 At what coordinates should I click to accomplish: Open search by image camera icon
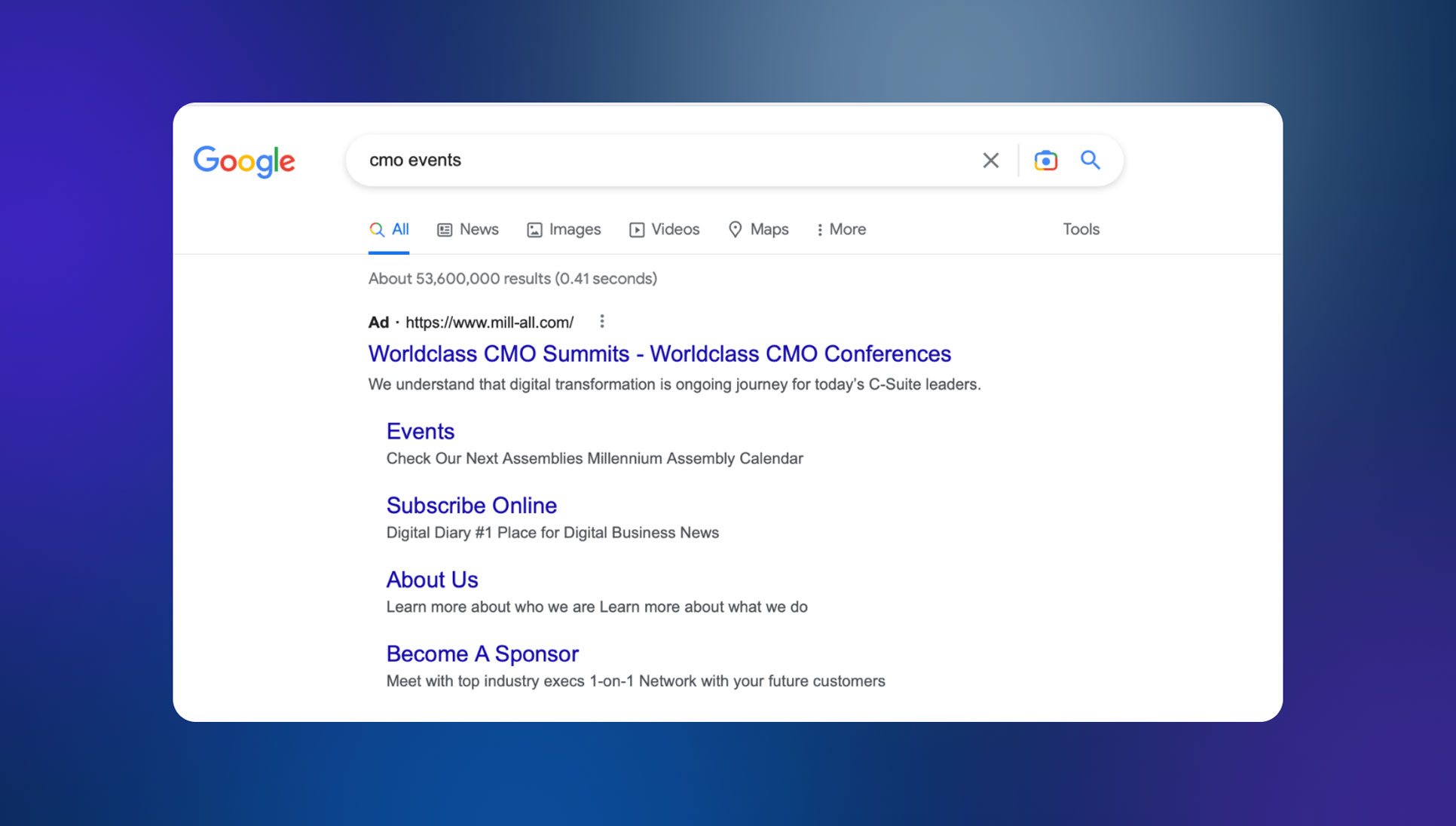pyautogui.click(x=1045, y=161)
